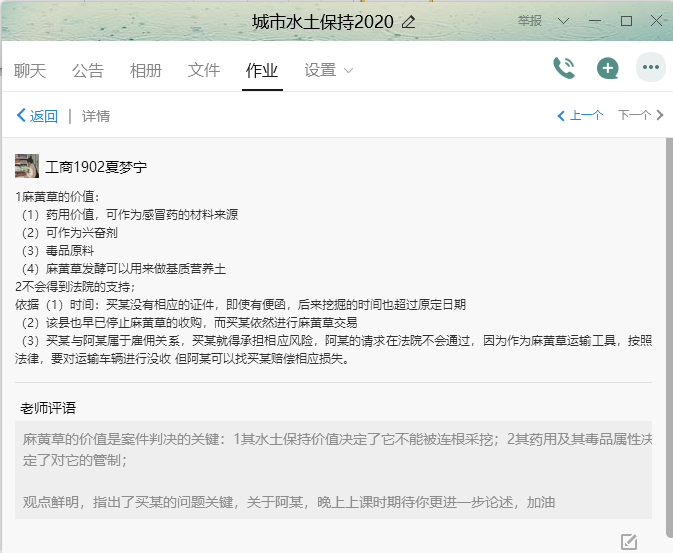Click the back arrow next to 返回

[21, 116]
